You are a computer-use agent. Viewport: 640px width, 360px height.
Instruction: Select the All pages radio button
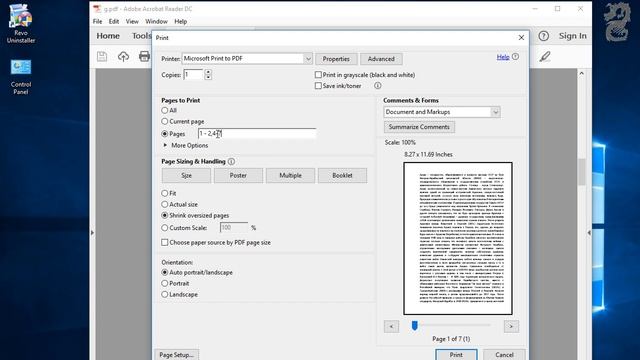[x=164, y=110]
